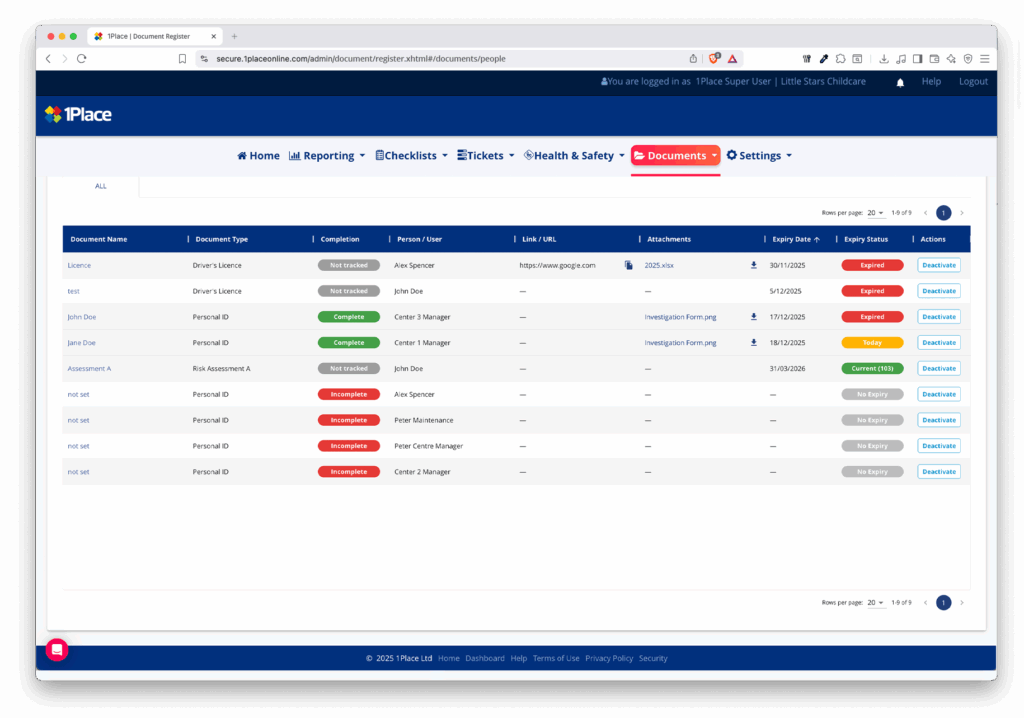The image size is (1024, 718).
Task: Download Investigation Form.png for Jane Doe
Action: (754, 342)
